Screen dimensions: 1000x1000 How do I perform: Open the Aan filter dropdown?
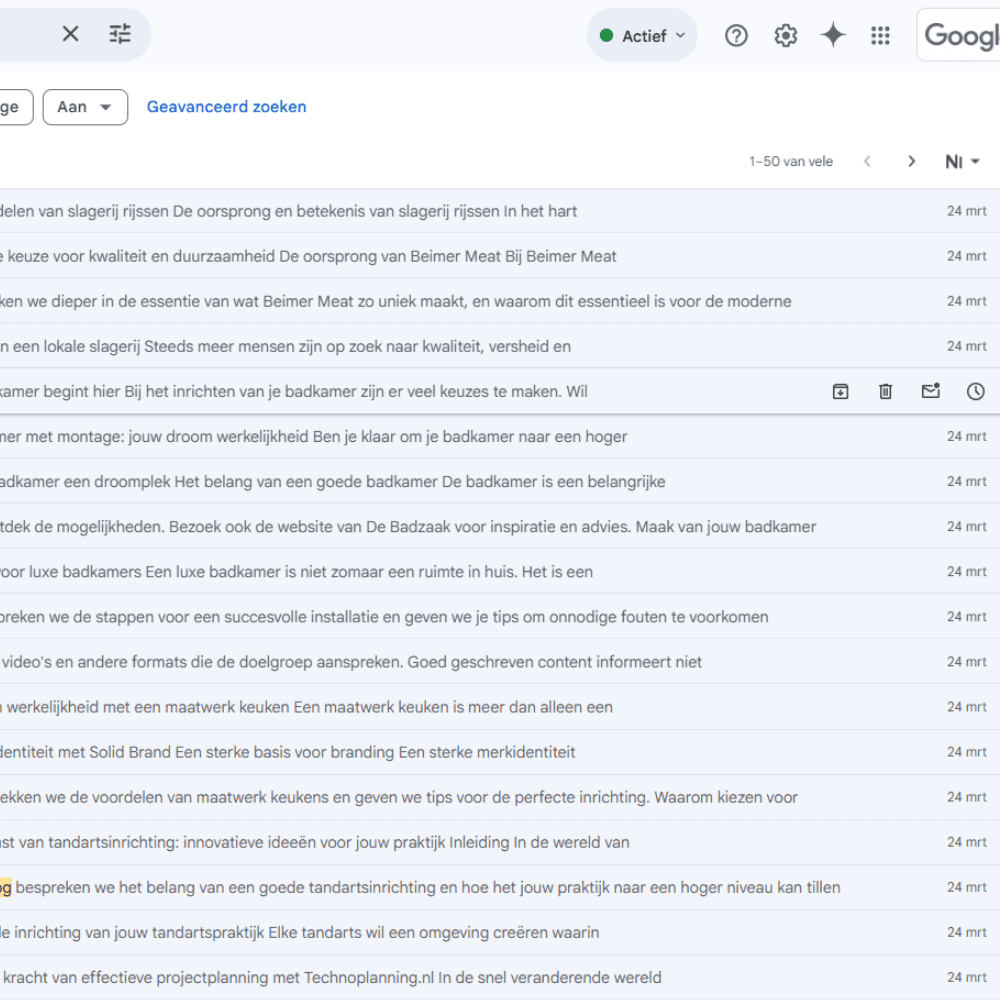tap(85, 107)
